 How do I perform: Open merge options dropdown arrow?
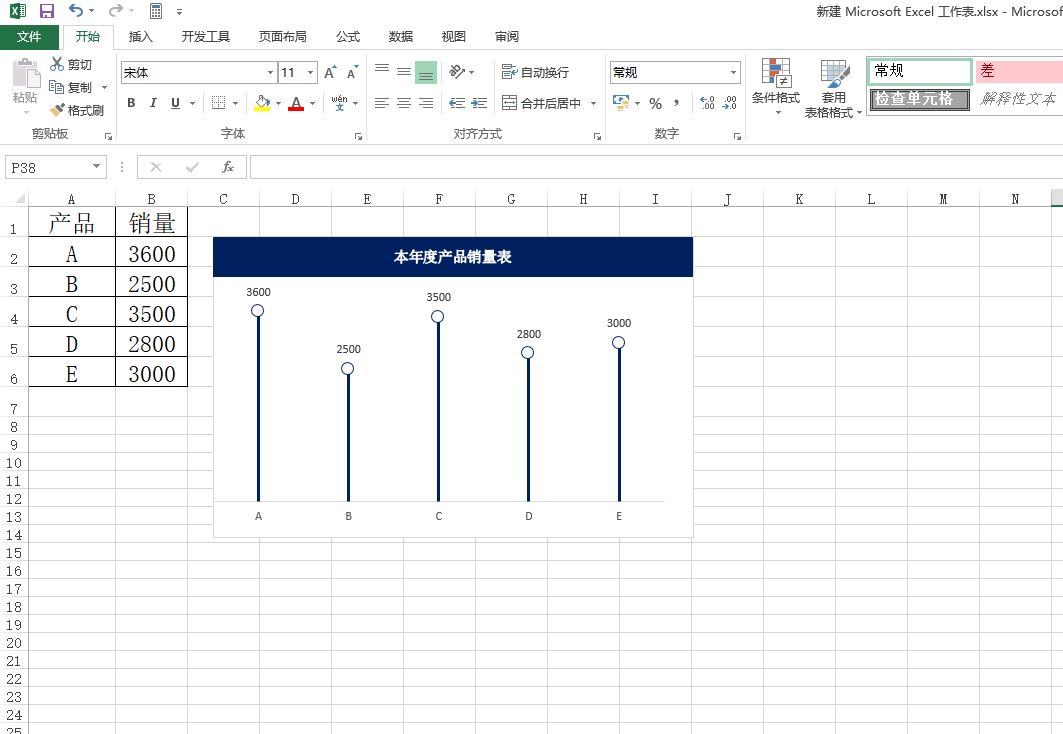pos(593,104)
